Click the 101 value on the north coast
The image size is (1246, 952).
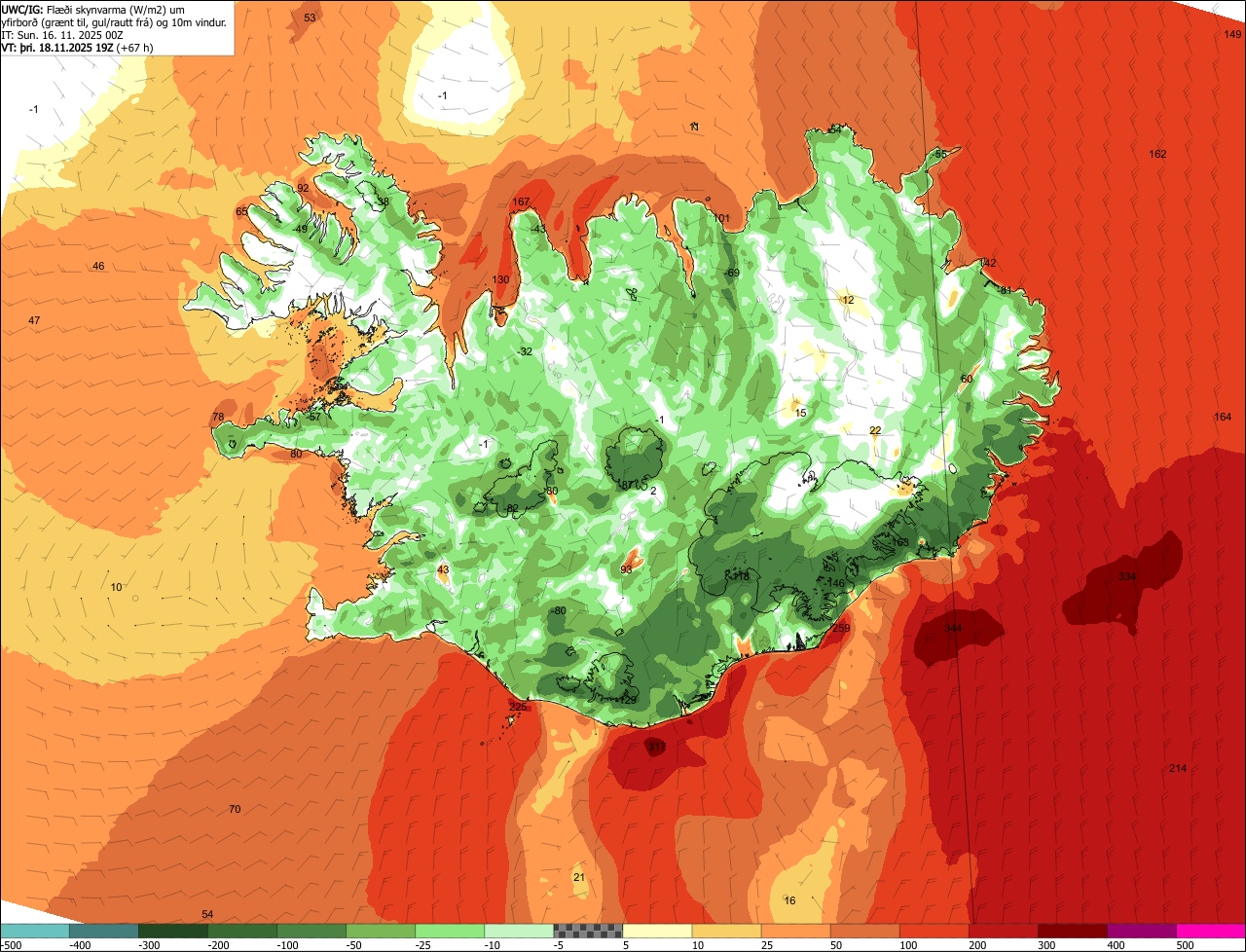click(x=721, y=219)
